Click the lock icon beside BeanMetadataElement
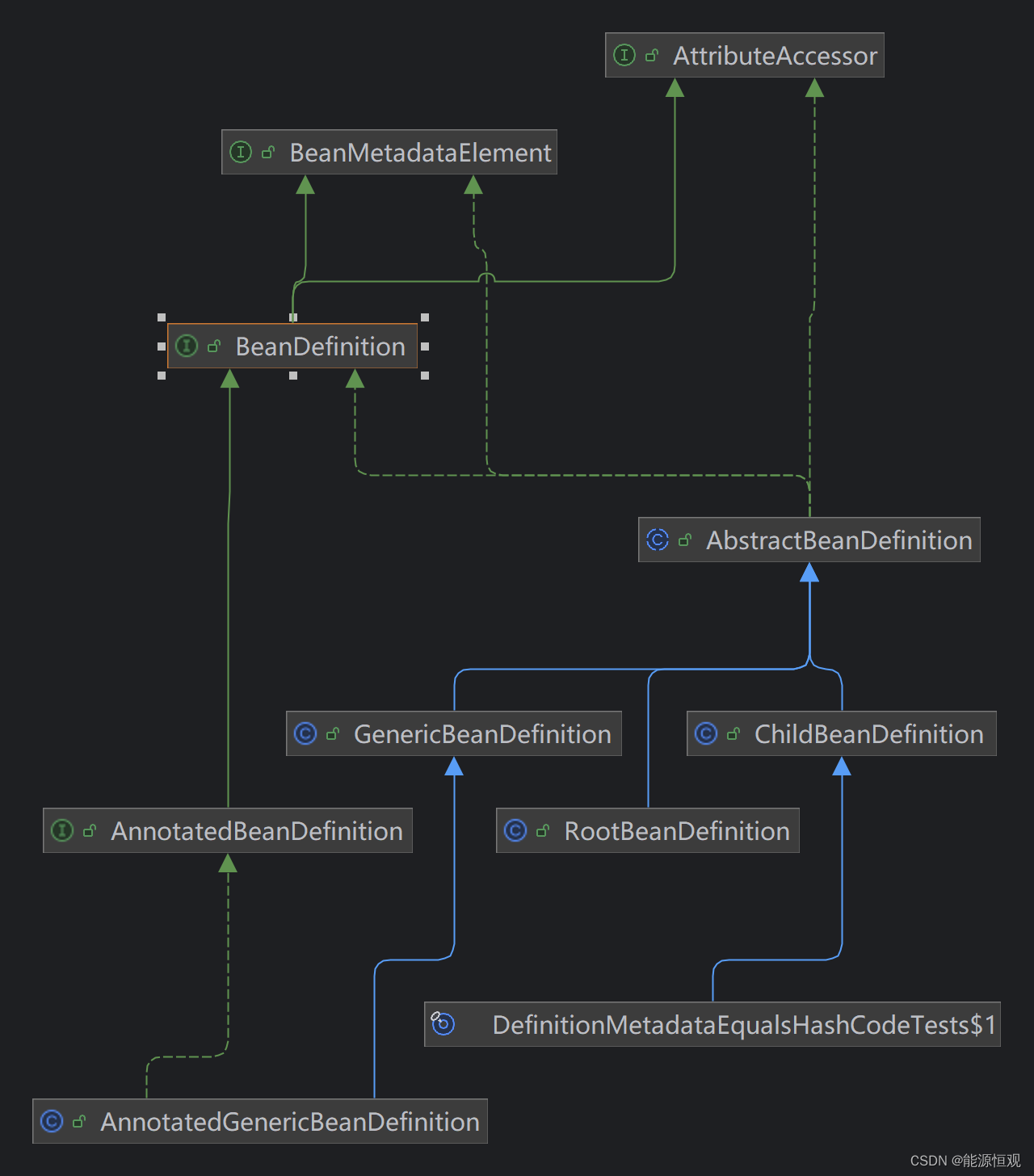 [268, 152]
